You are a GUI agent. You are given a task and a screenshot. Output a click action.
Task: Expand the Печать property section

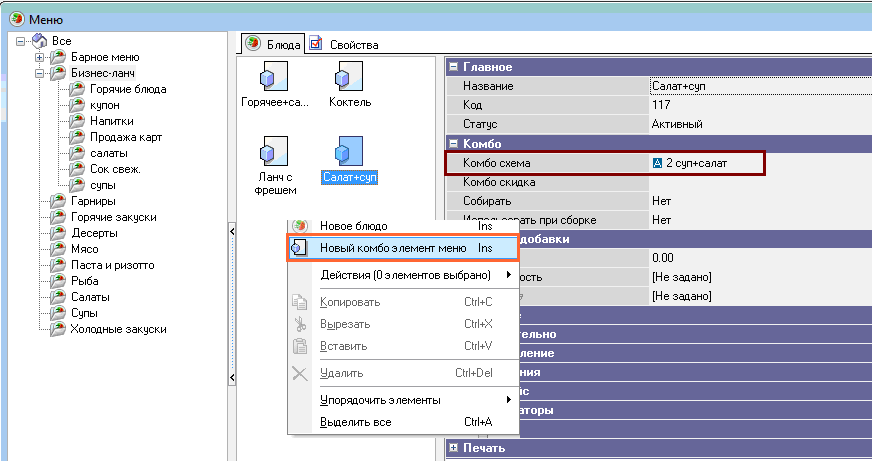453,448
